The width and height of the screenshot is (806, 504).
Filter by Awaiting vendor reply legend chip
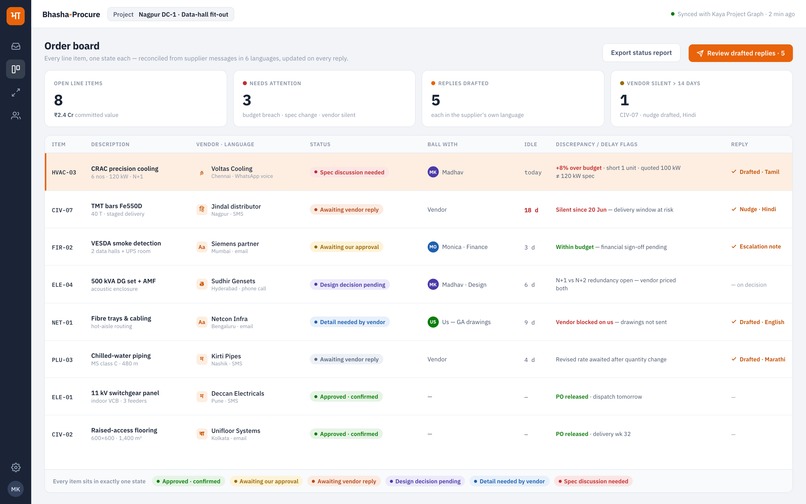click(x=343, y=481)
